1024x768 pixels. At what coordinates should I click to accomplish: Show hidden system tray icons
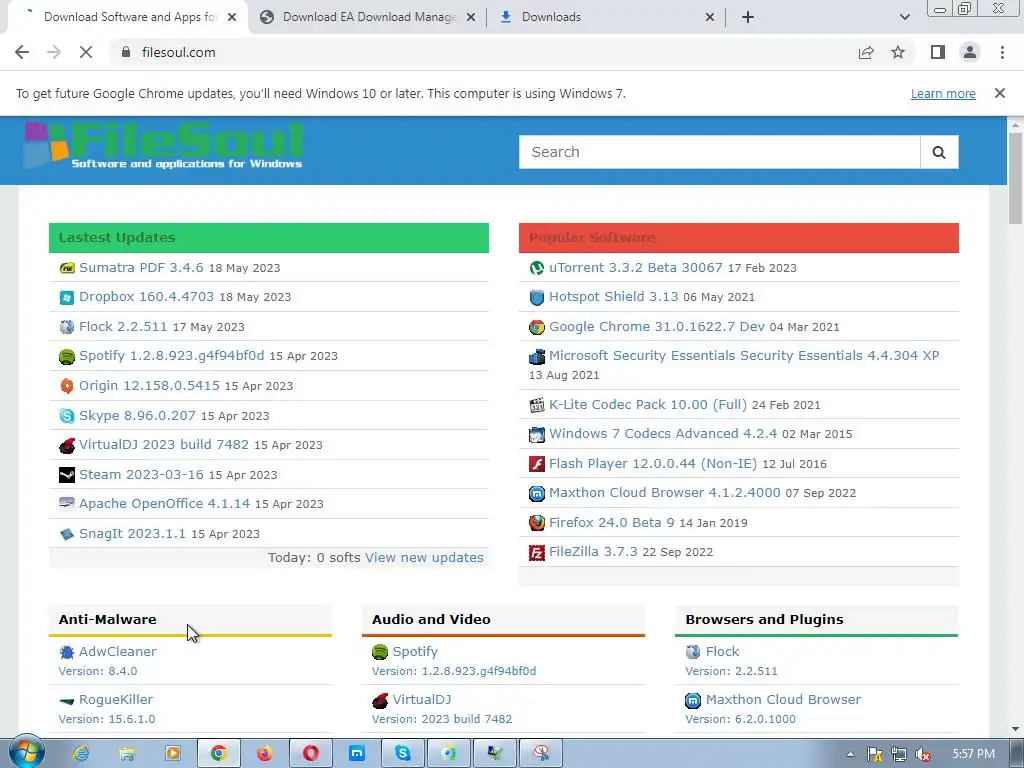(850, 754)
